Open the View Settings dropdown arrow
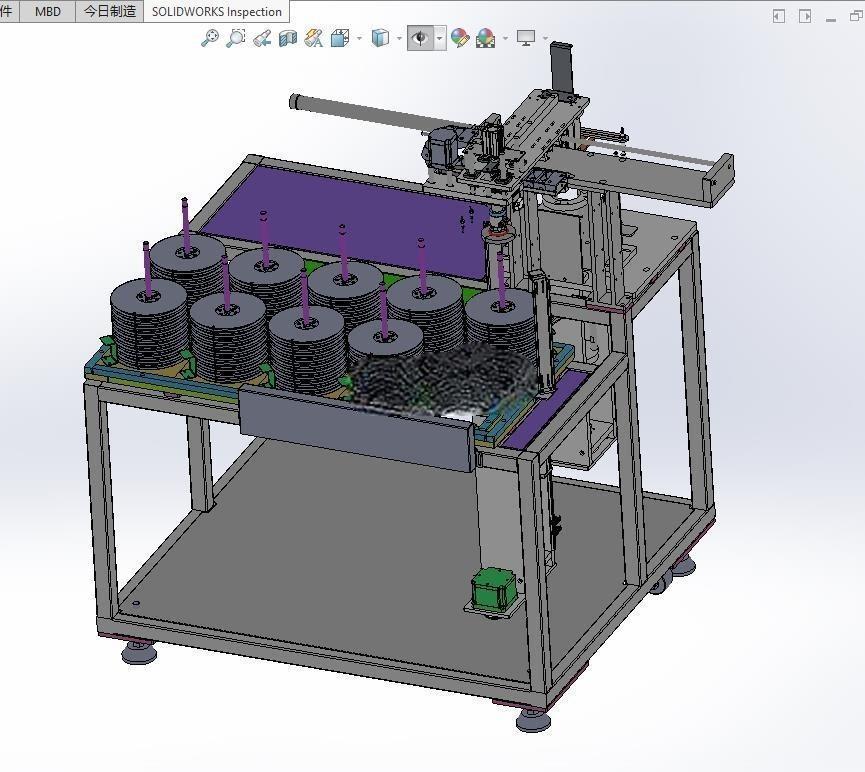The width and height of the screenshot is (865, 772). (x=546, y=39)
